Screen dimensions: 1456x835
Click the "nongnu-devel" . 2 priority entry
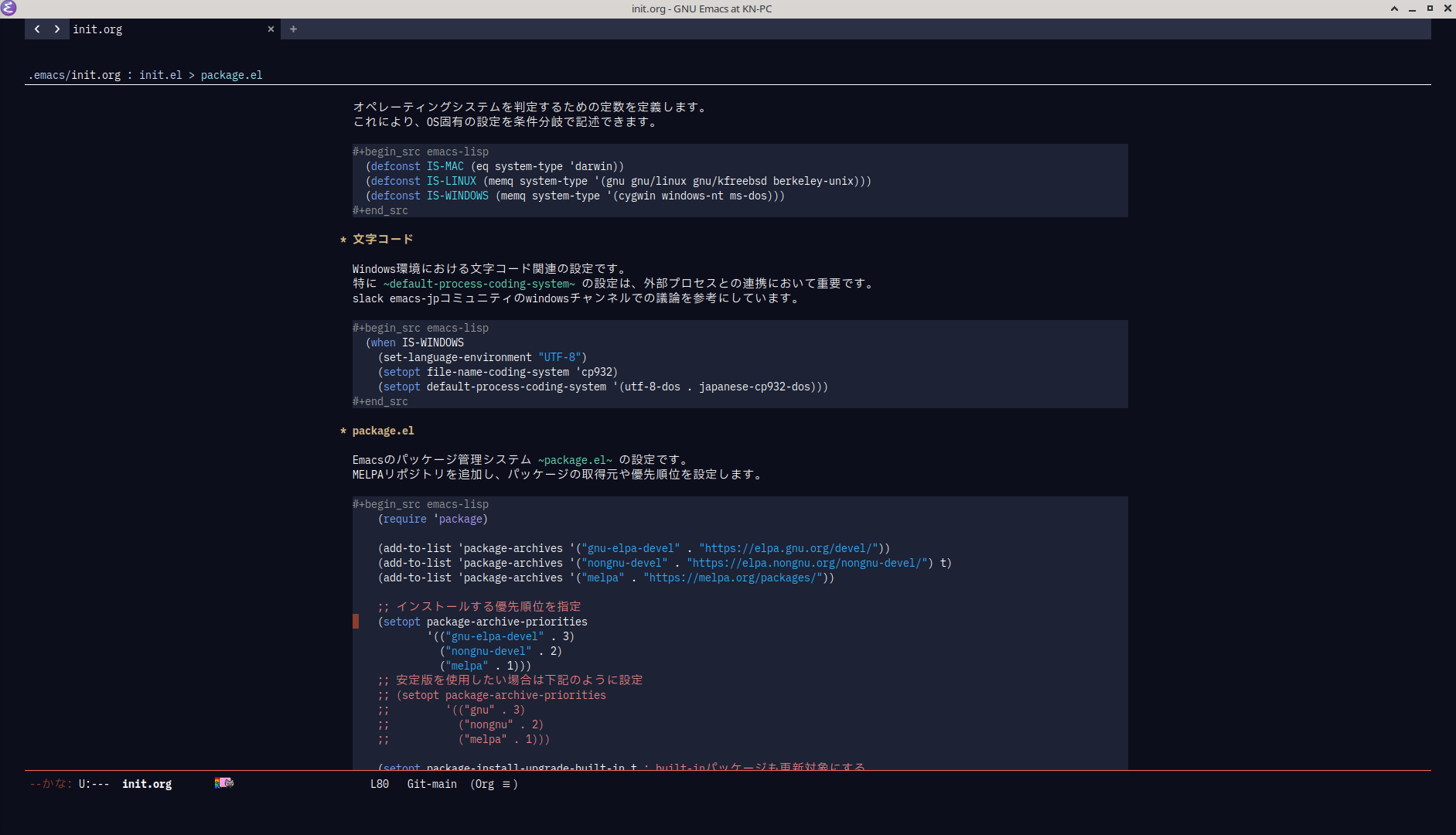coord(501,652)
